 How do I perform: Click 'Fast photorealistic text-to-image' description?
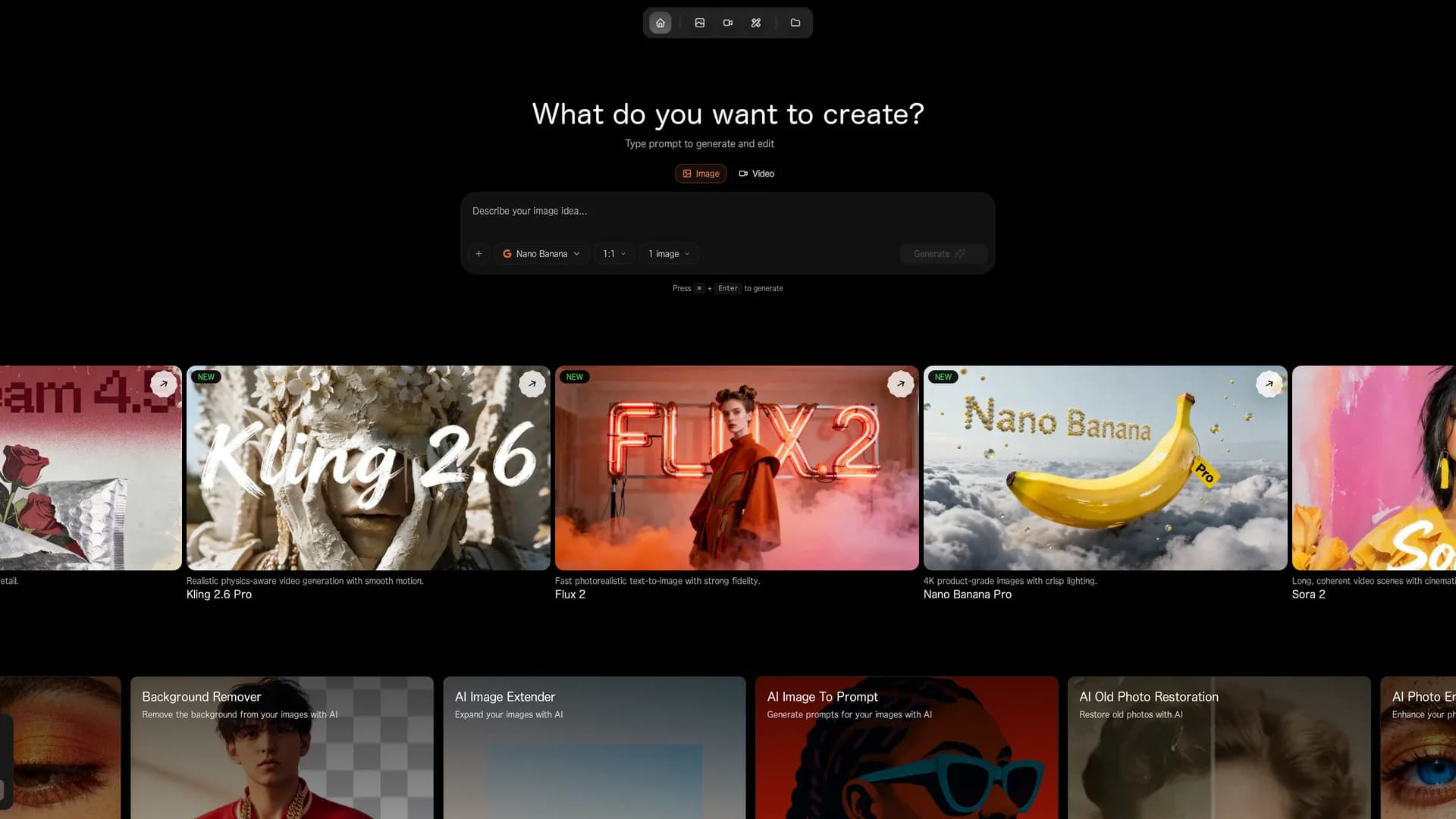657,581
